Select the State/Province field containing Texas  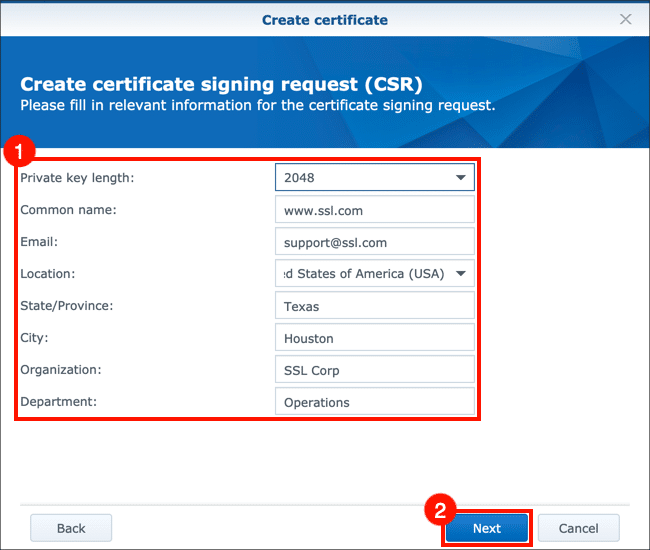coord(374,306)
